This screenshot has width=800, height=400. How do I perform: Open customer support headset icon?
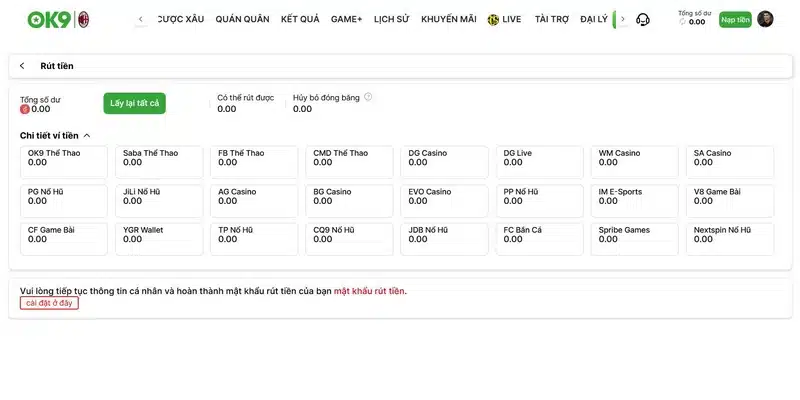tap(643, 19)
